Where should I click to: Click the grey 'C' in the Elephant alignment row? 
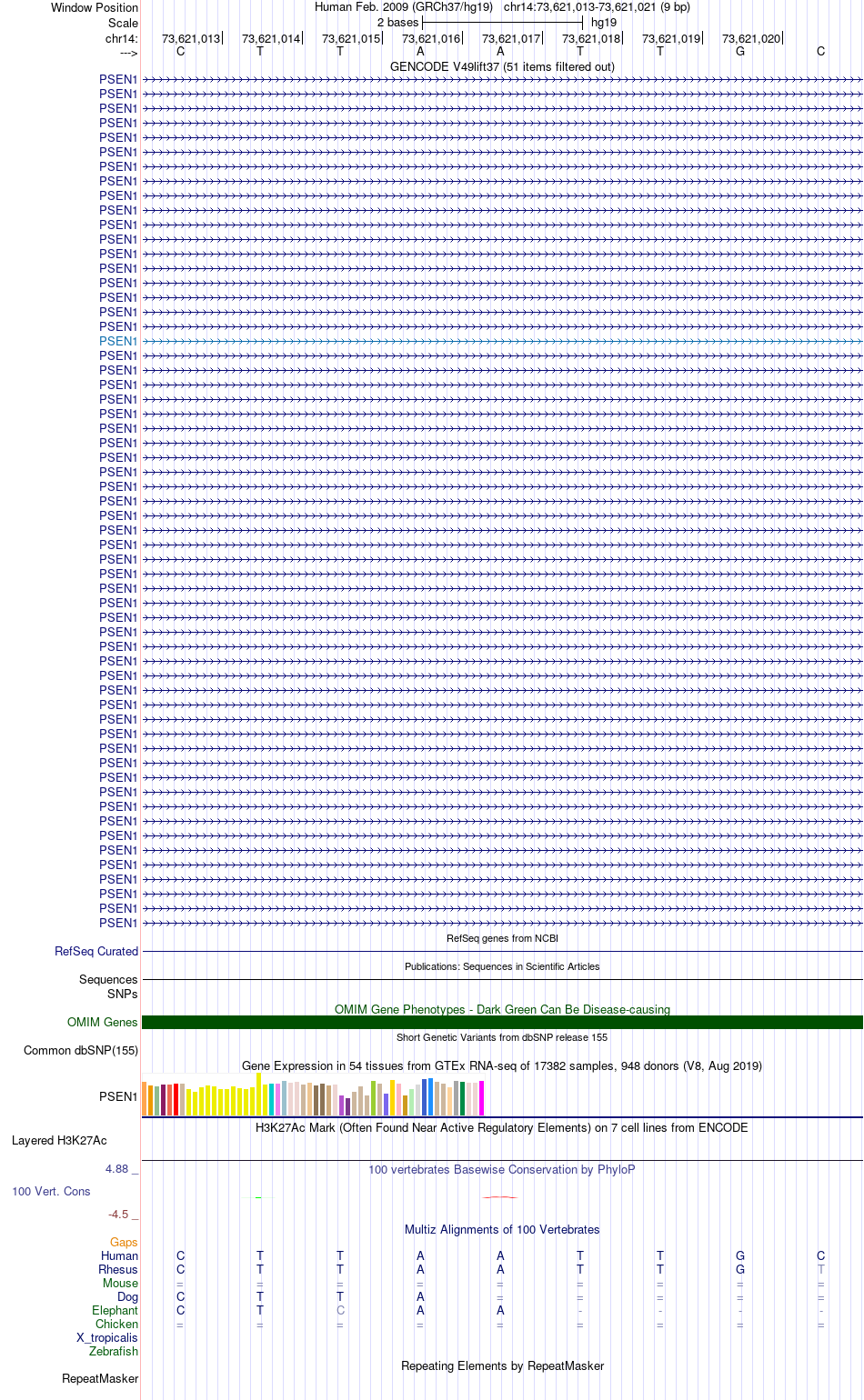click(x=340, y=1310)
